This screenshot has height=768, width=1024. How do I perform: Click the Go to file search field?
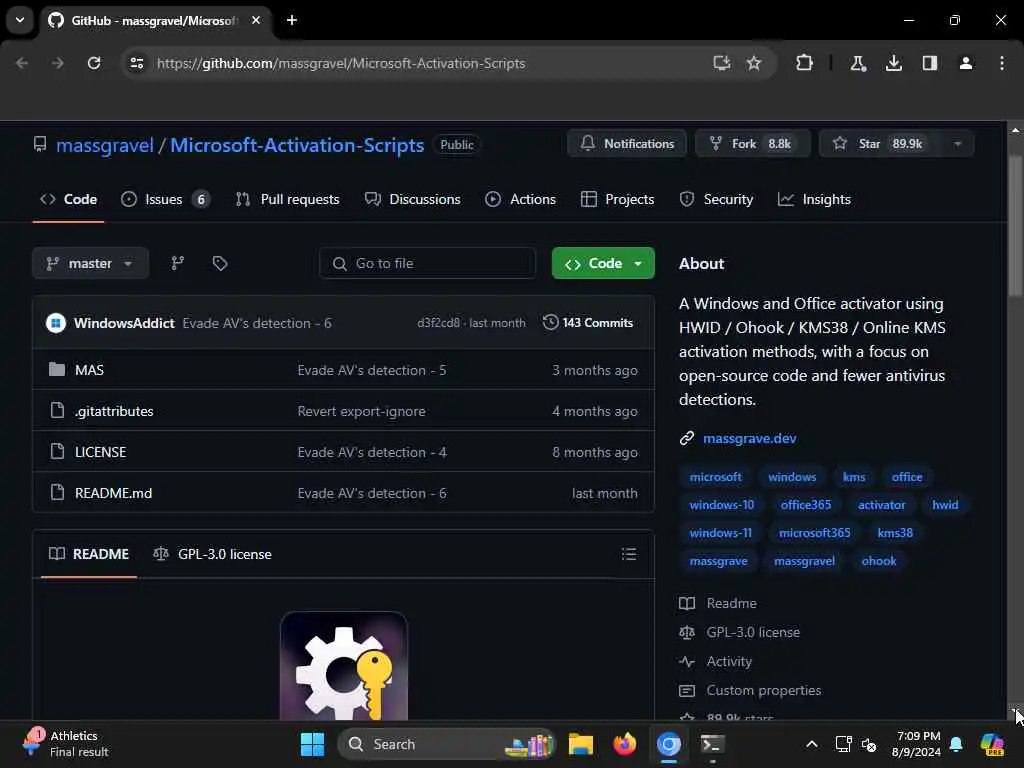(427, 263)
